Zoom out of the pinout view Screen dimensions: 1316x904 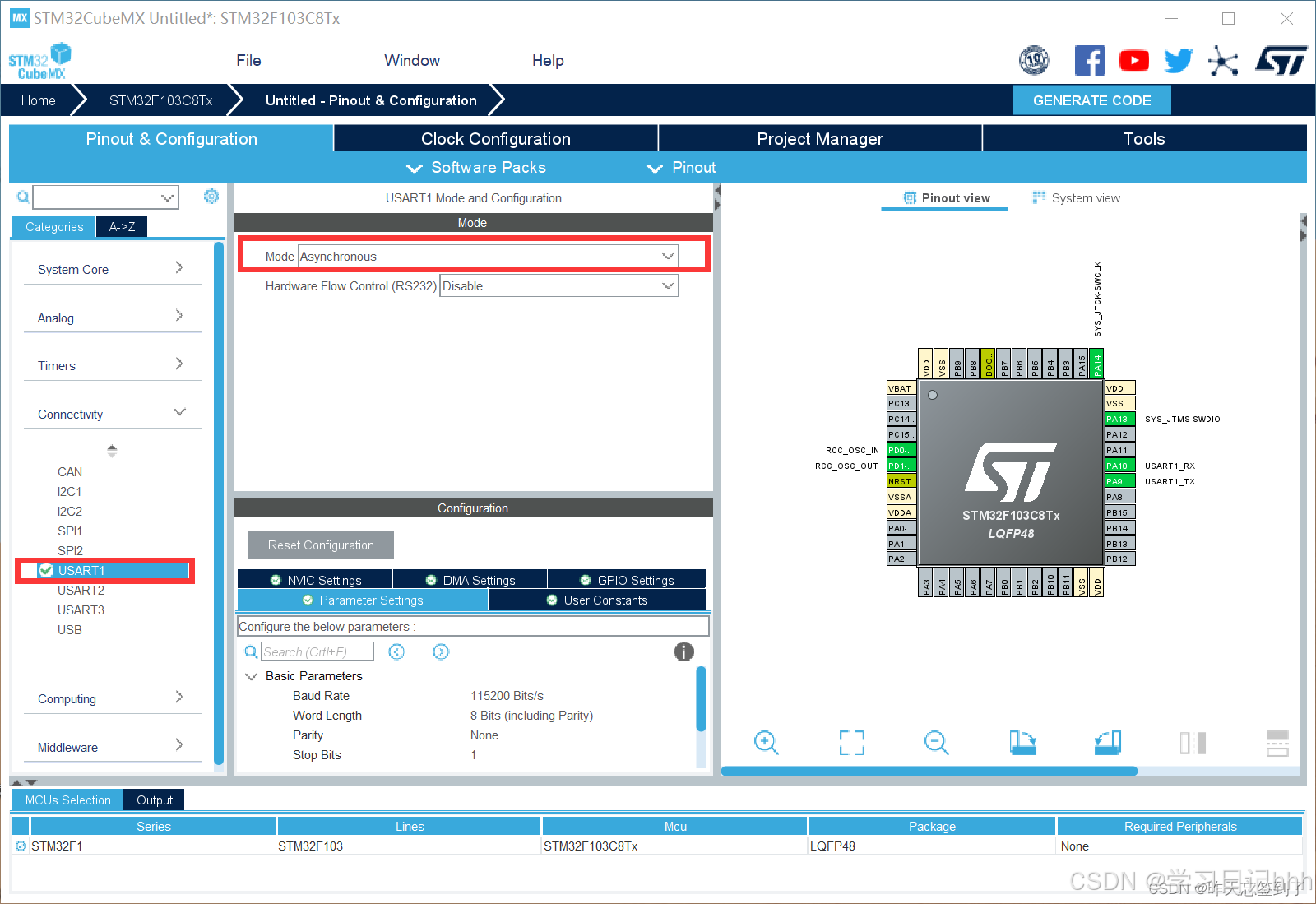click(x=937, y=743)
